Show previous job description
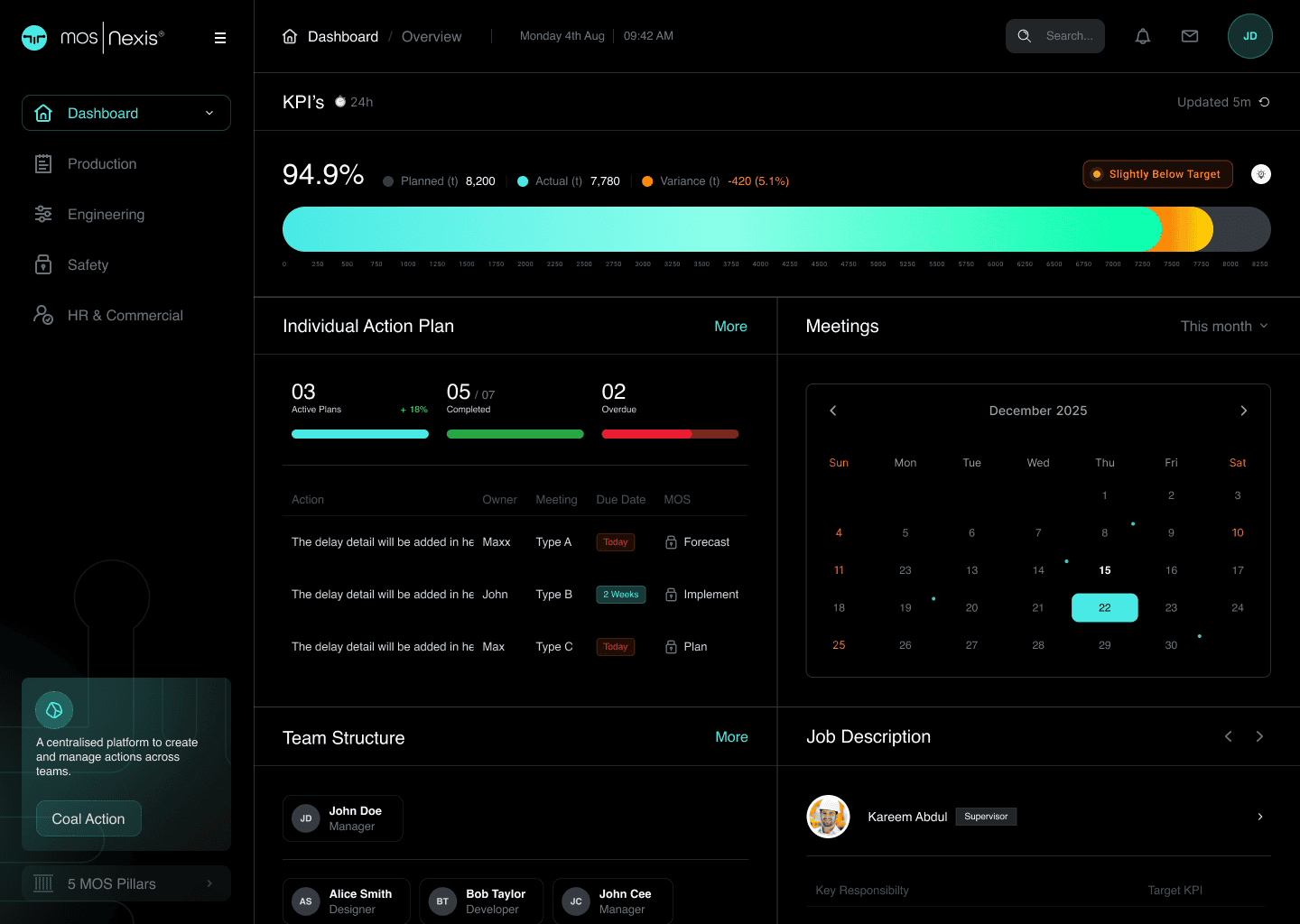The height and width of the screenshot is (924, 1300). pos(1229,736)
